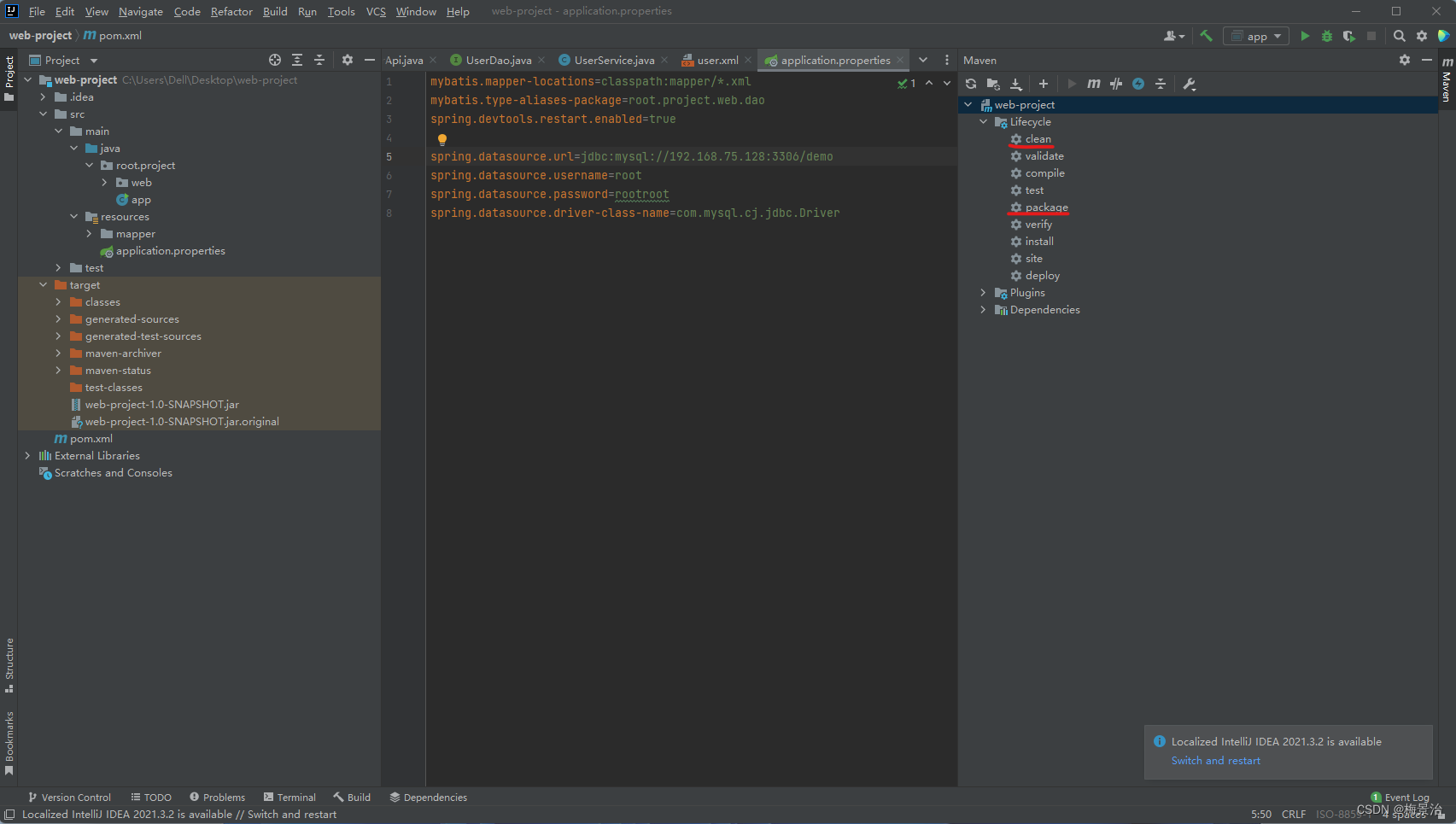Click the intention bulb on line 4
This screenshot has width=1456, height=824.
[442, 138]
